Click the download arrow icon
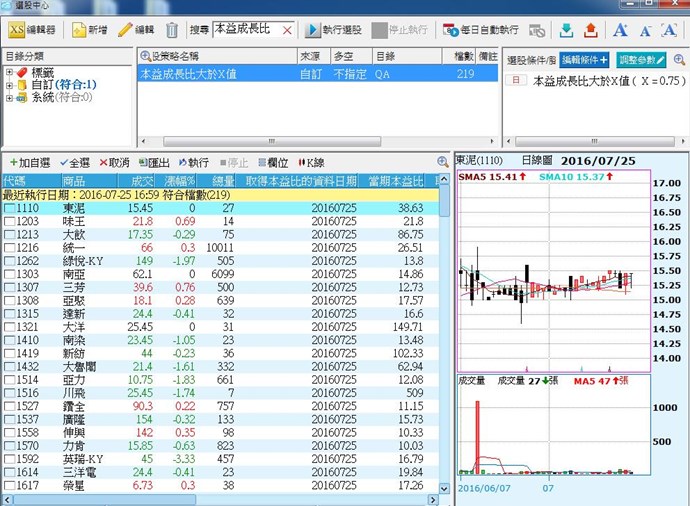Screen dimensions: 690x506 click(x=567, y=30)
